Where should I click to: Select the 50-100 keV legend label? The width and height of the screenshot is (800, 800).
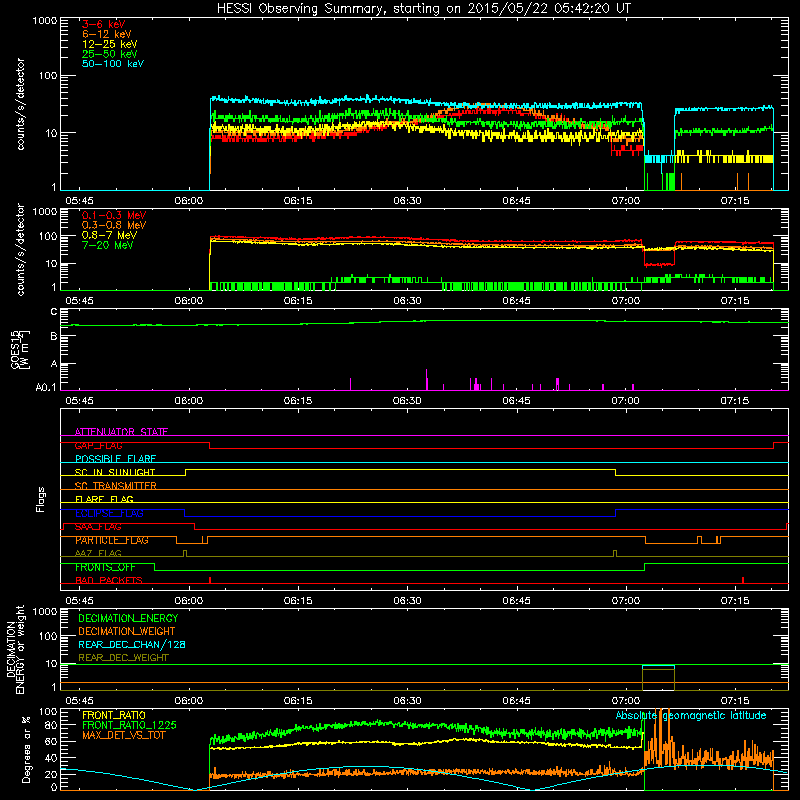[x=113, y=64]
